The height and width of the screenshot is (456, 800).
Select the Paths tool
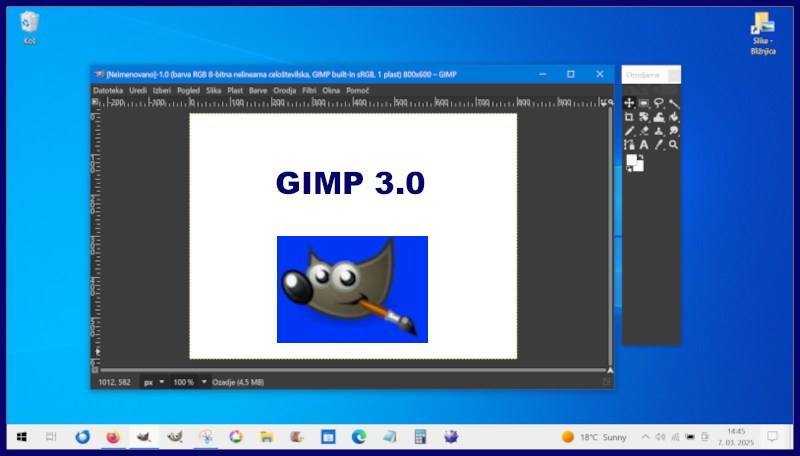pos(629,145)
